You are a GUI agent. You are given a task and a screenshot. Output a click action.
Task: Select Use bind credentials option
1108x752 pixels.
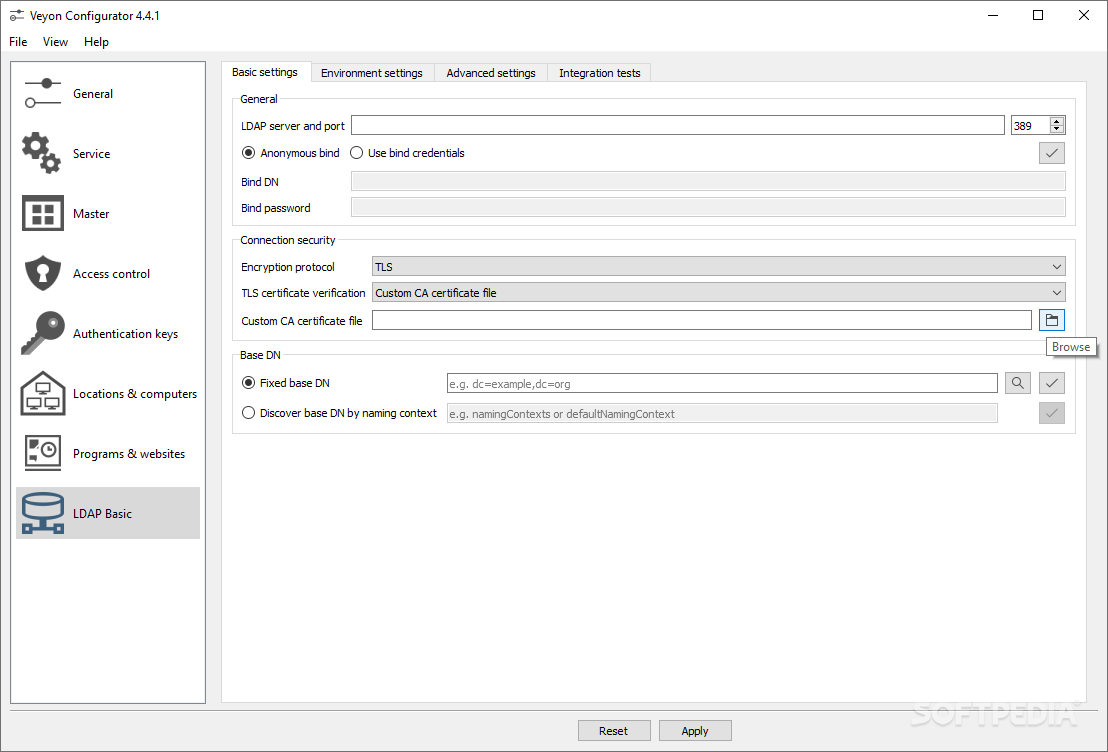click(x=408, y=153)
